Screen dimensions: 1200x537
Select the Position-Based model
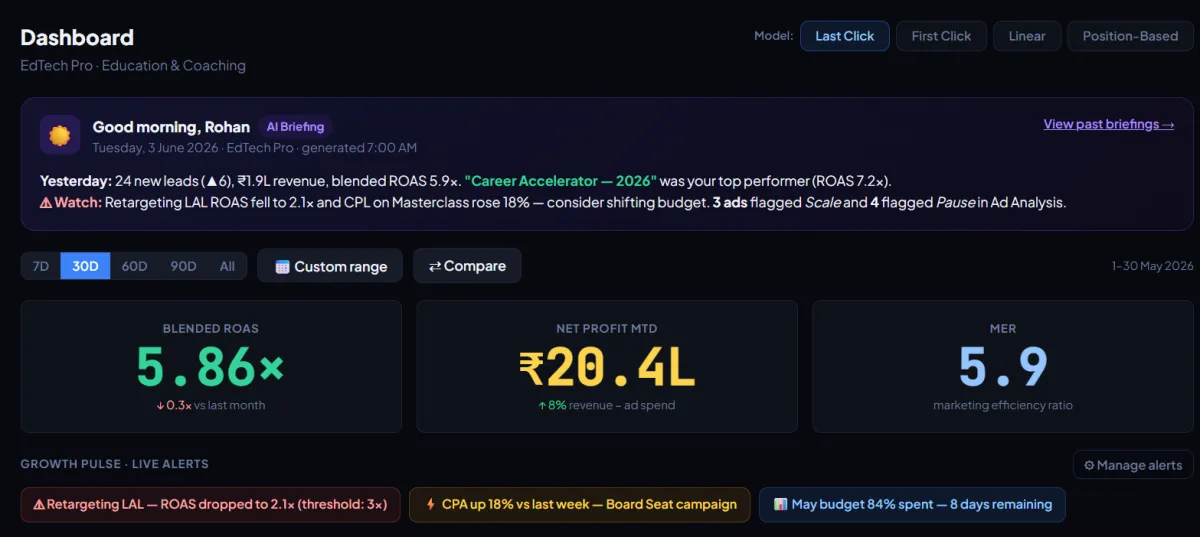point(1130,36)
